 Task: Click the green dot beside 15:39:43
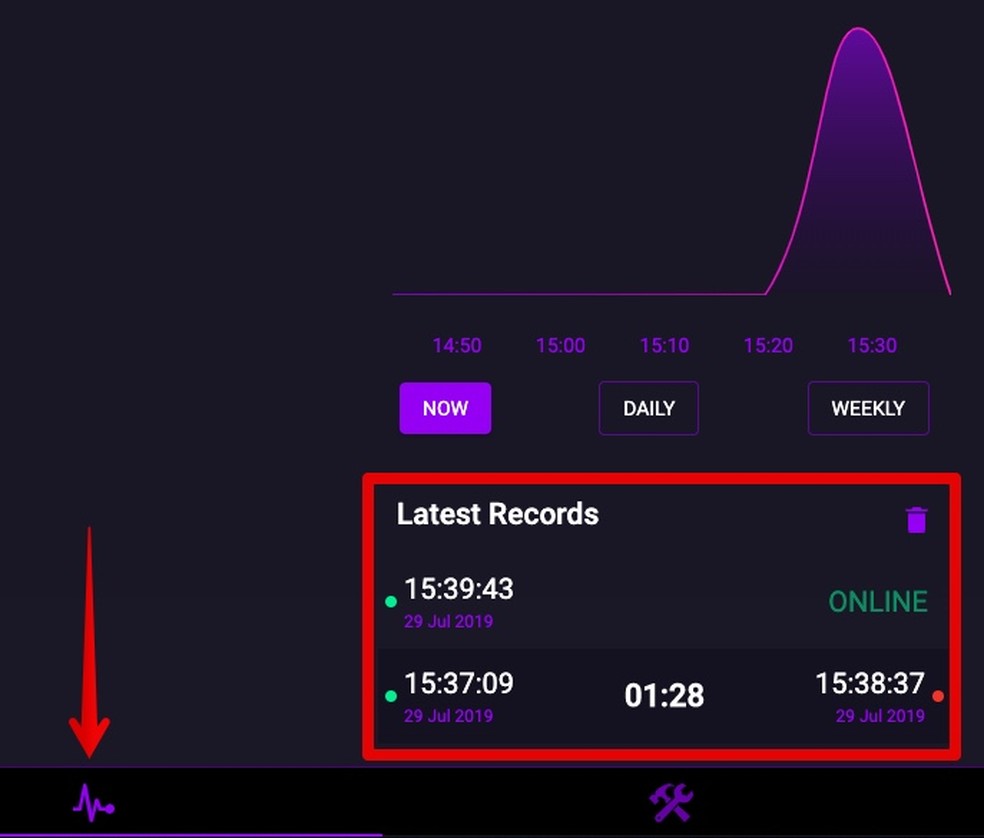391,602
